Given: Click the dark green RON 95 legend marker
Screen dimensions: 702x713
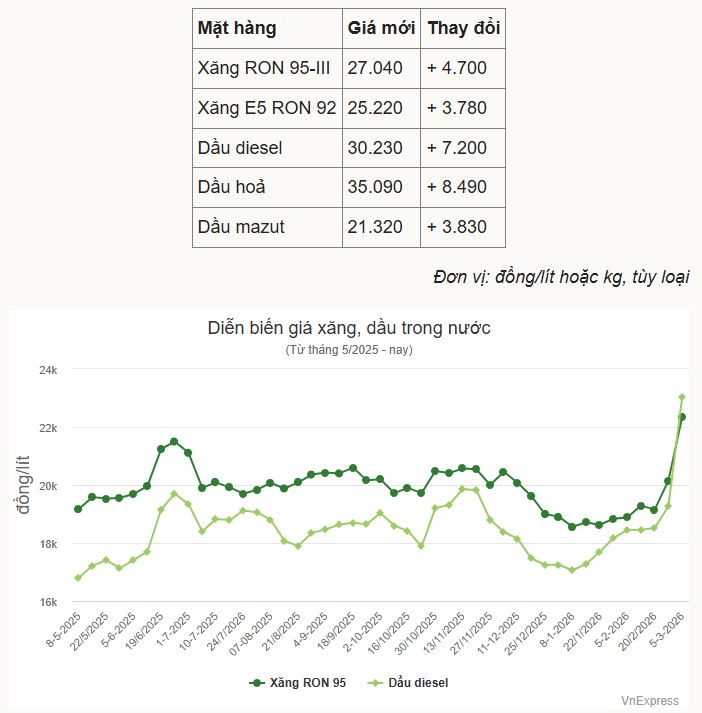Looking at the screenshot, I should click(x=257, y=683).
